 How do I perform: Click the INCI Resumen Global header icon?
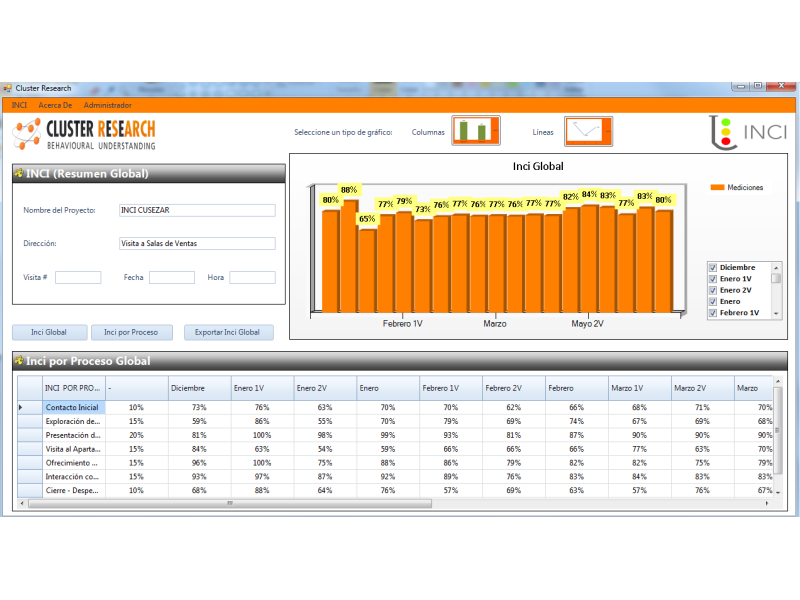click(x=19, y=174)
